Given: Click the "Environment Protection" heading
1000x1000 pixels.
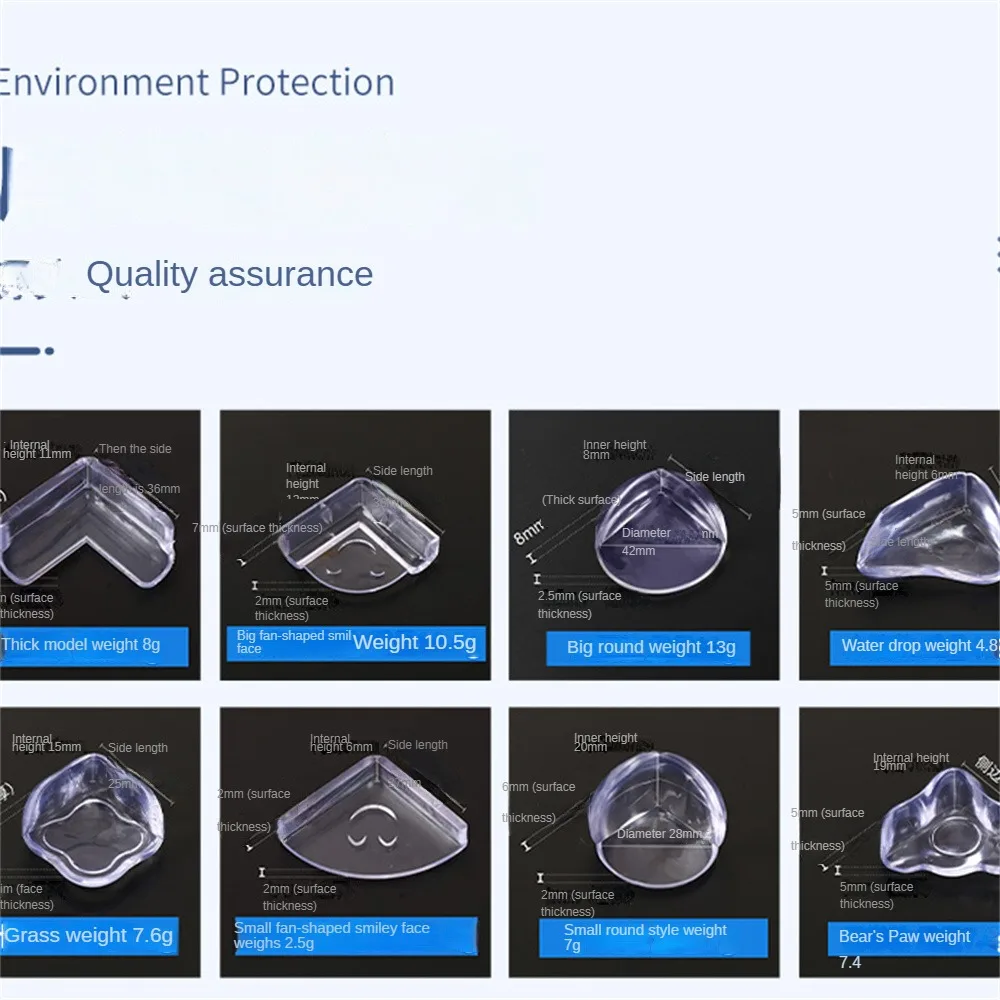Looking at the screenshot, I should click(196, 82).
